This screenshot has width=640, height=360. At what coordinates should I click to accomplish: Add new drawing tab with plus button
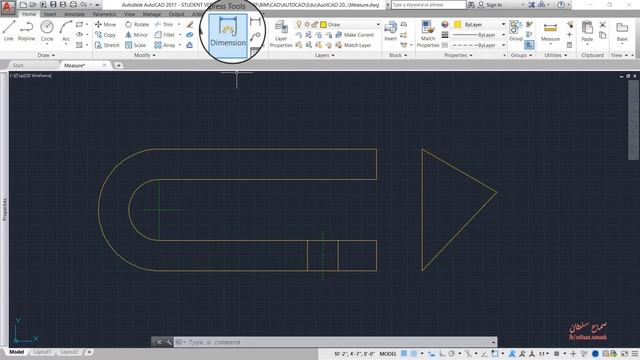tap(118, 65)
